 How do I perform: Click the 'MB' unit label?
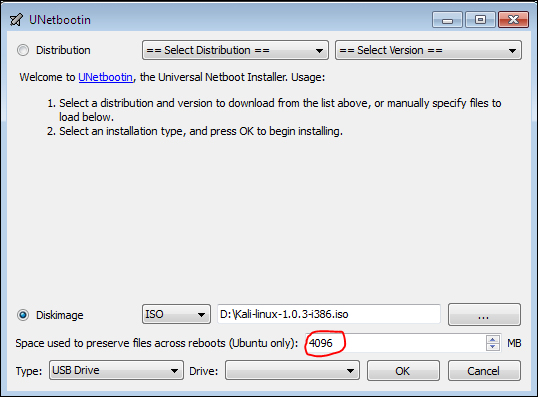[514, 343]
